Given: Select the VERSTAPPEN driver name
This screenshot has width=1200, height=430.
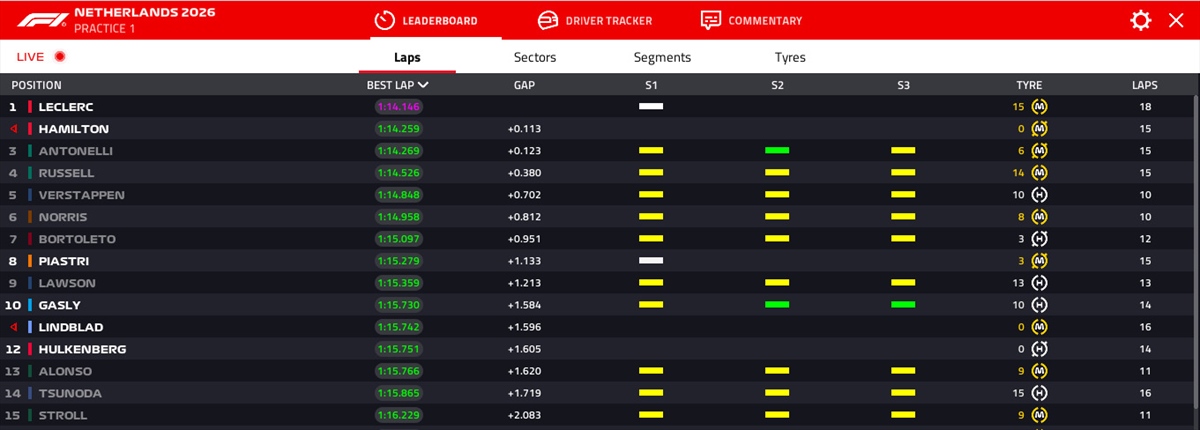Looking at the screenshot, I should click(81, 194).
